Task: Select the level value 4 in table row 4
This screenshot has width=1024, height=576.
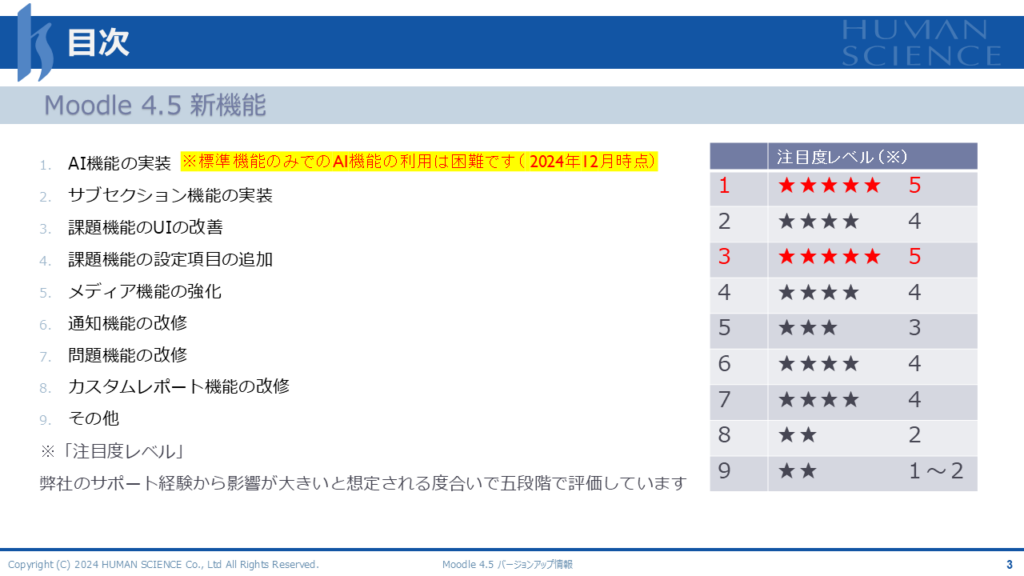Action: click(x=914, y=293)
